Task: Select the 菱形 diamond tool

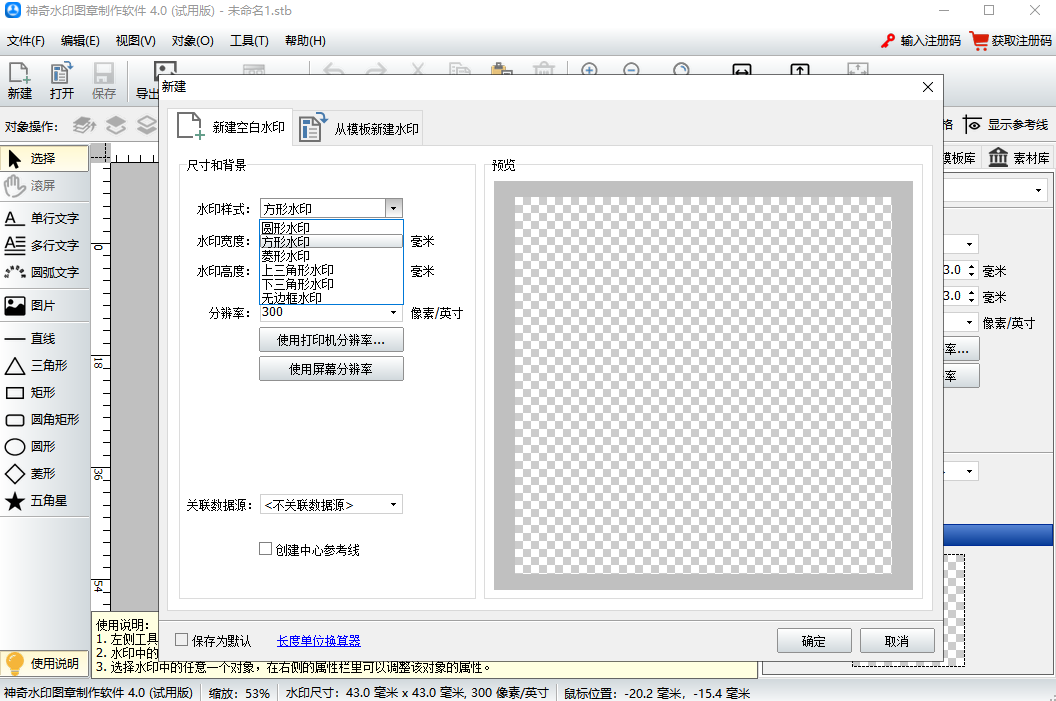Action: 44,473
